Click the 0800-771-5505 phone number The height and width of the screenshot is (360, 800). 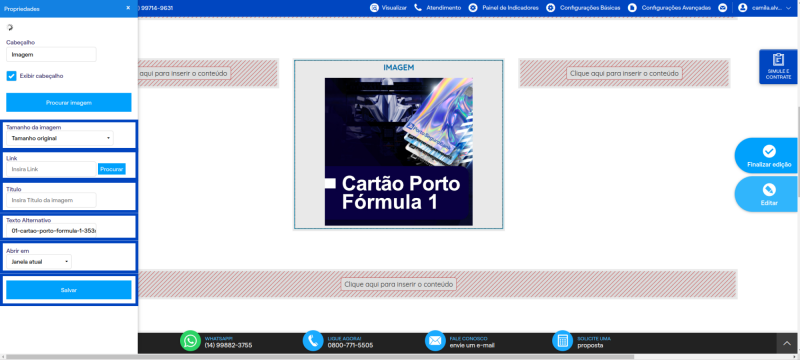click(350, 345)
